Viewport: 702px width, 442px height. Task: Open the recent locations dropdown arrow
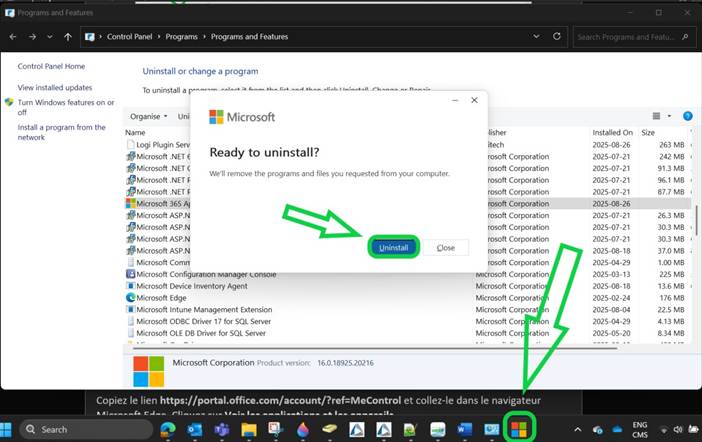pyautogui.click(x=50, y=37)
